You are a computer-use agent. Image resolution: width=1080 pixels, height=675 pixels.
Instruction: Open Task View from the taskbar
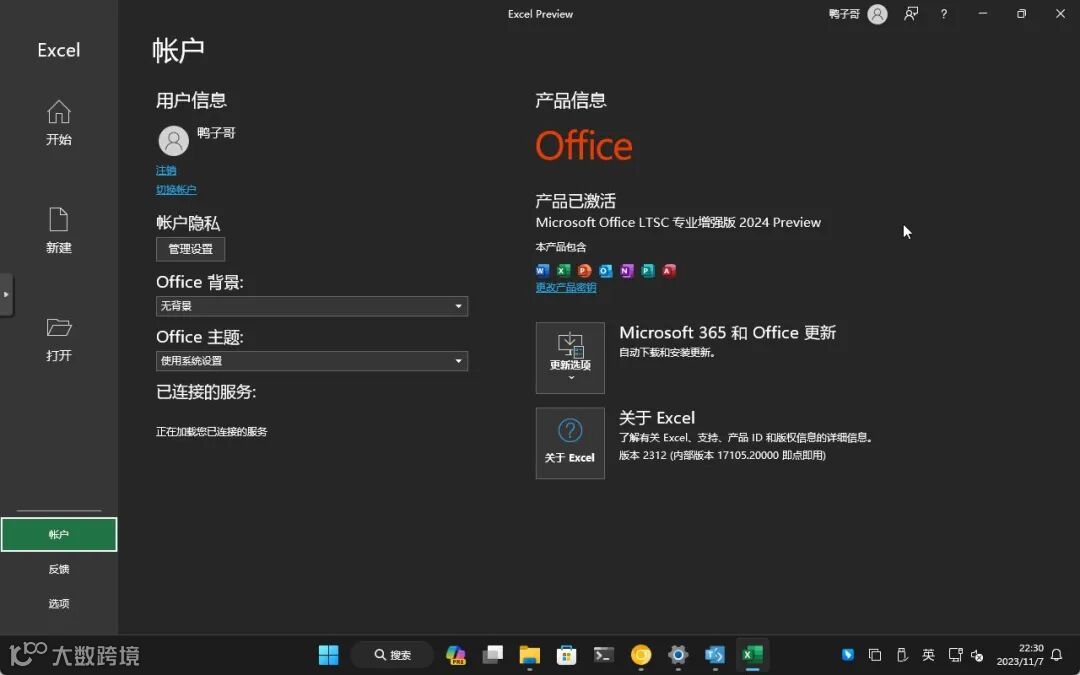tap(492, 654)
